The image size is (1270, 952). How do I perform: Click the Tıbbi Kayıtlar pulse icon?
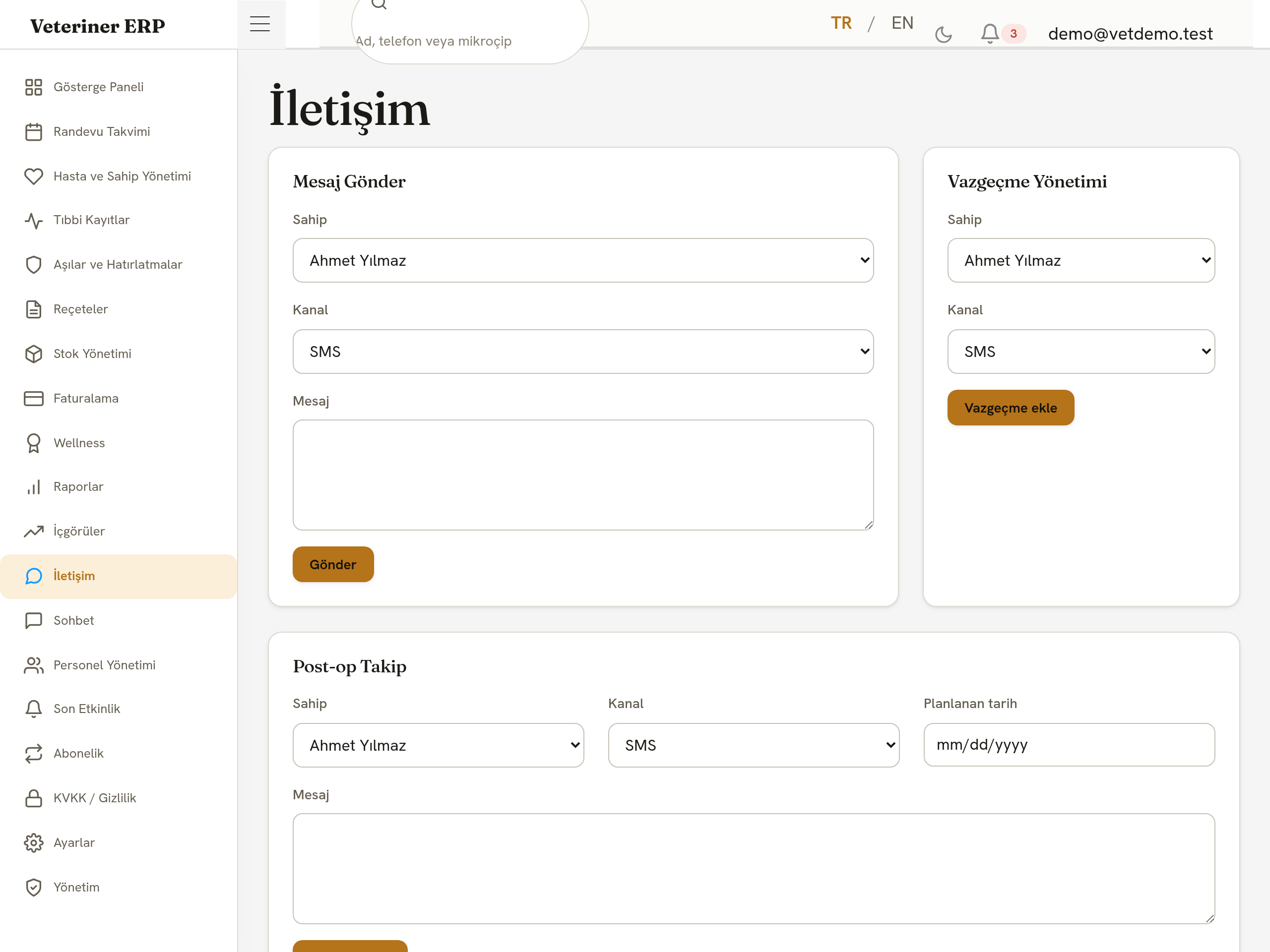[x=34, y=220]
